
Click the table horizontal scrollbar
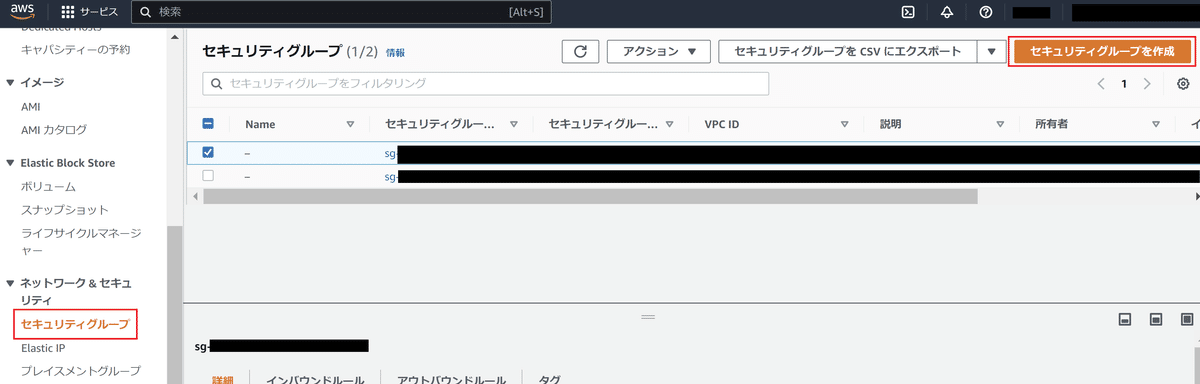click(x=590, y=197)
